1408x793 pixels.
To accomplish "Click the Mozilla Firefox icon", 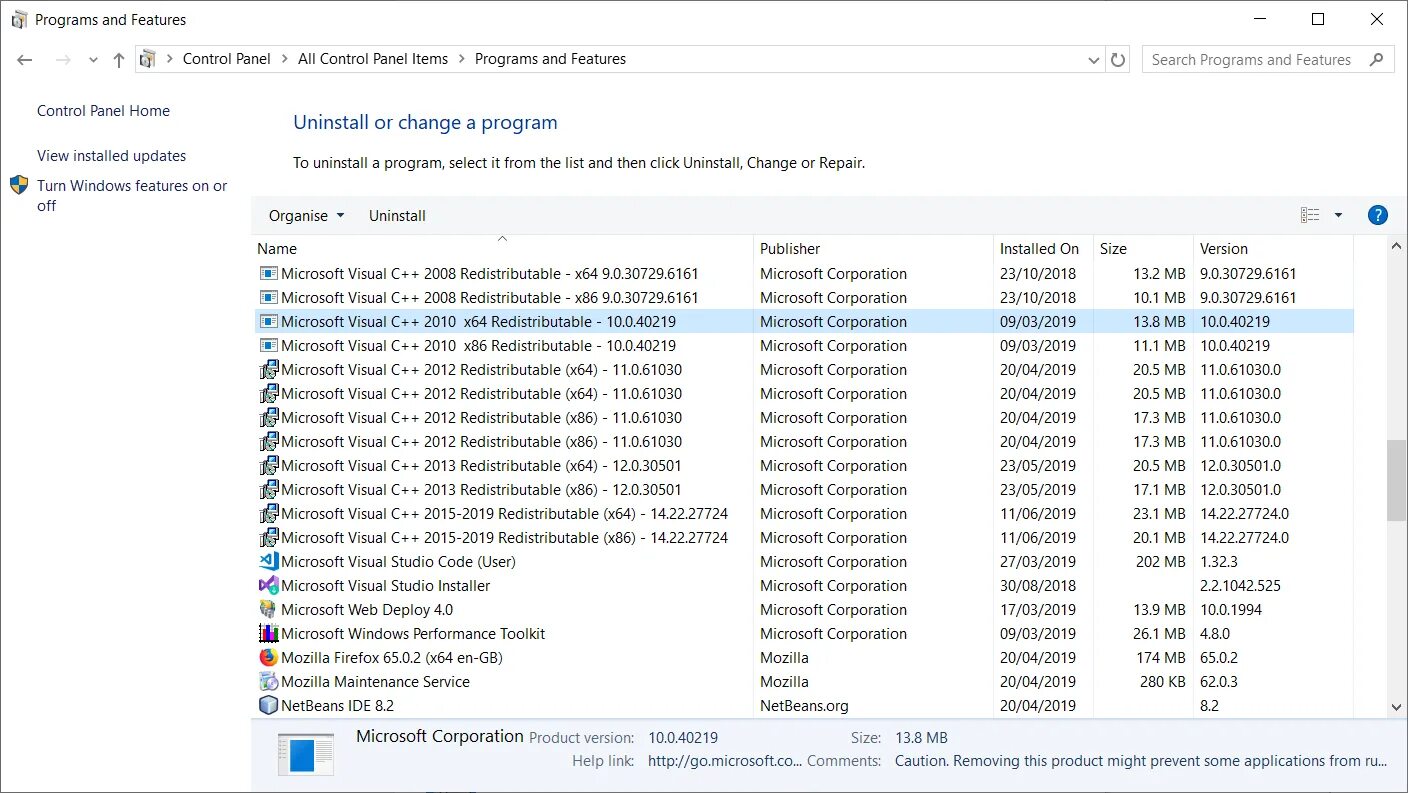I will tap(268, 658).
